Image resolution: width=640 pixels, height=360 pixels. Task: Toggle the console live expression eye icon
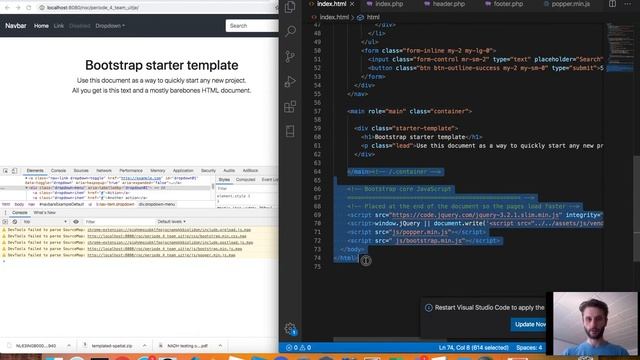coord(76,222)
